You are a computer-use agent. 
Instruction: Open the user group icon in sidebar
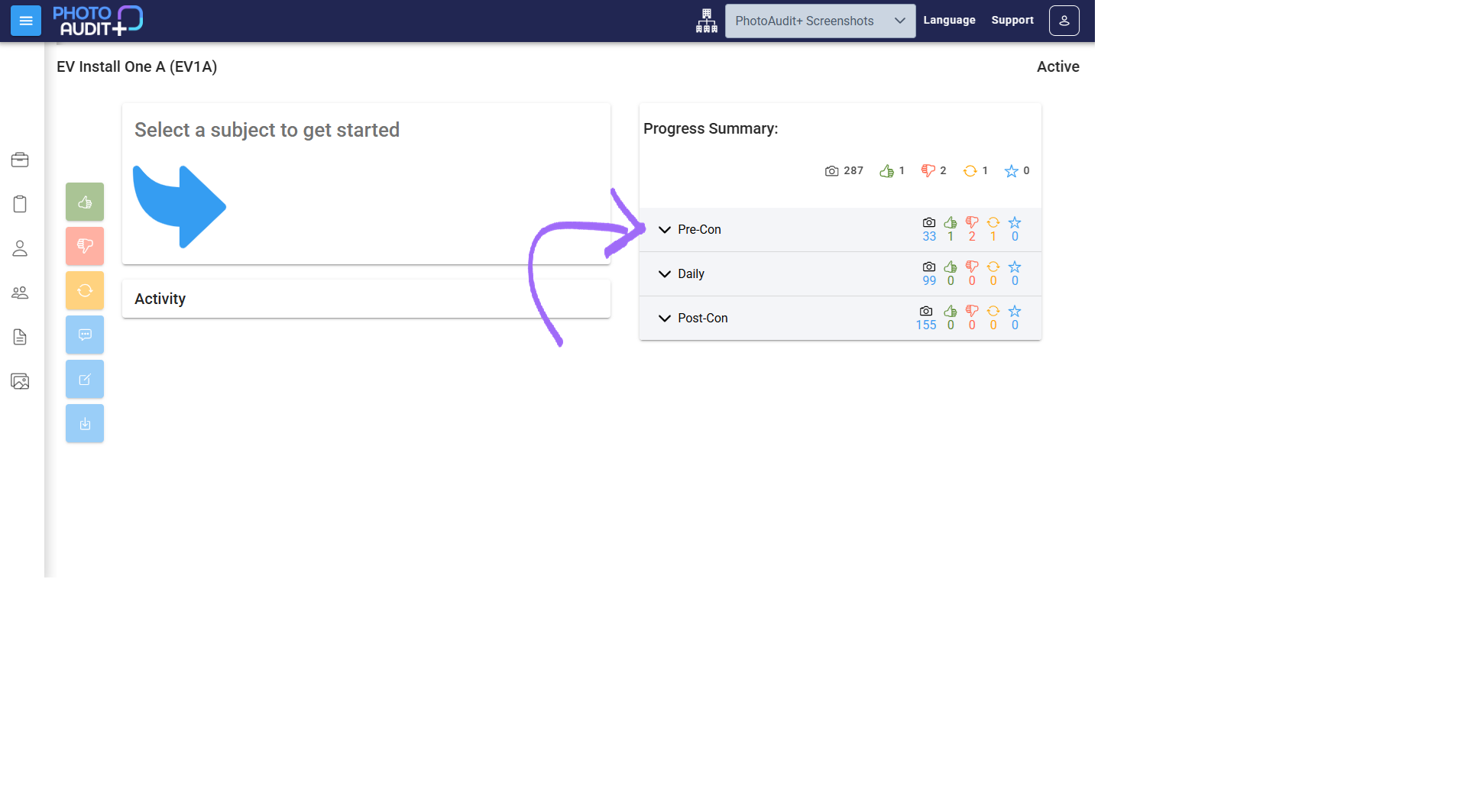[x=20, y=293]
